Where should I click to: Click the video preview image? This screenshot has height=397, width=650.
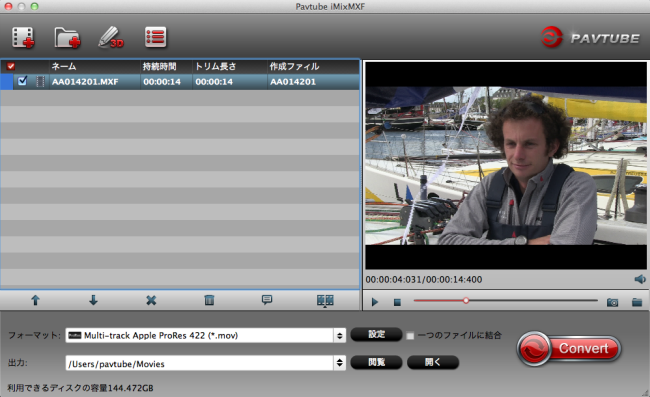click(x=506, y=165)
